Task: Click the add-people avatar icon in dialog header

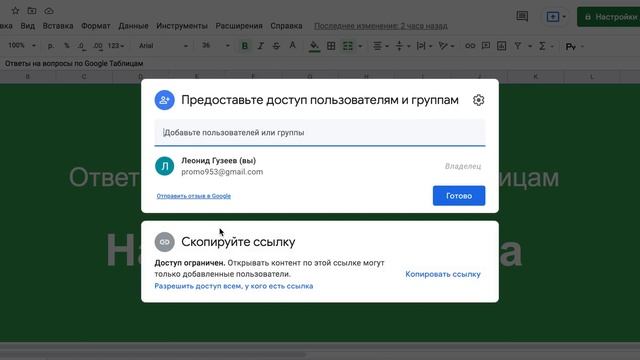Action: coord(164,100)
